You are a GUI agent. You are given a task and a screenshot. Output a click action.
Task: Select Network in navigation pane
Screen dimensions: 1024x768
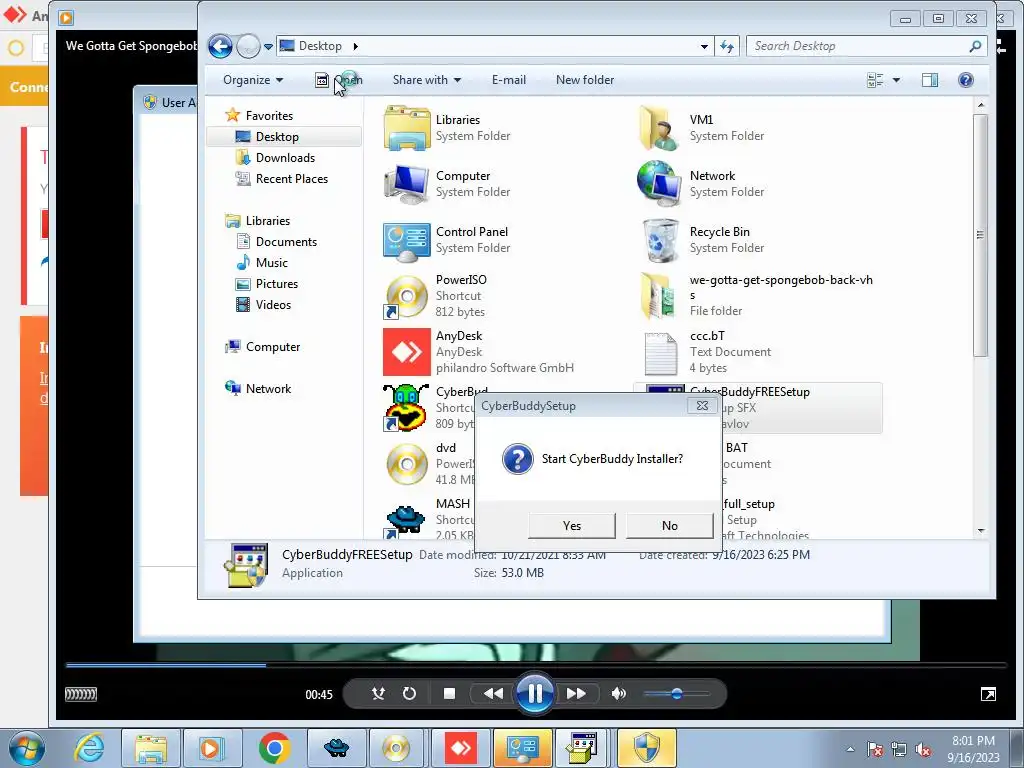point(268,389)
